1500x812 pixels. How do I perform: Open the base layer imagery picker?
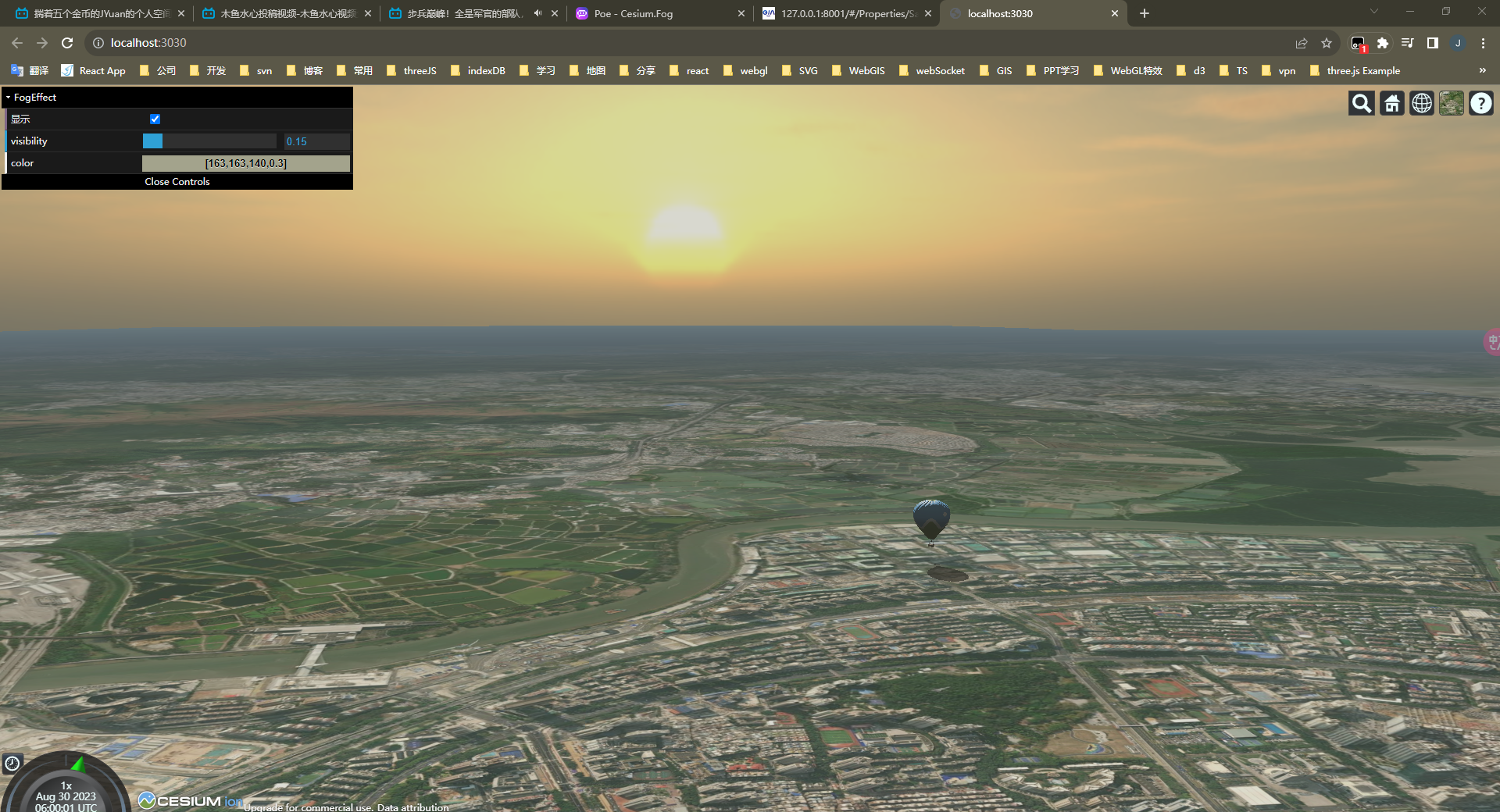point(1452,103)
